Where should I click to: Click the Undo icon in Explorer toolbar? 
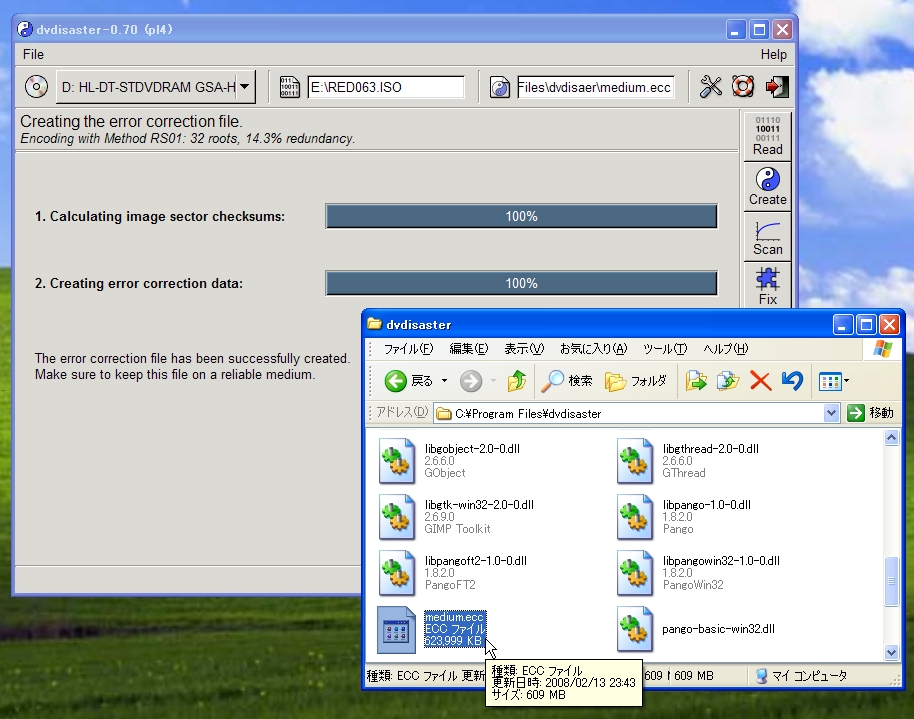(x=792, y=381)
